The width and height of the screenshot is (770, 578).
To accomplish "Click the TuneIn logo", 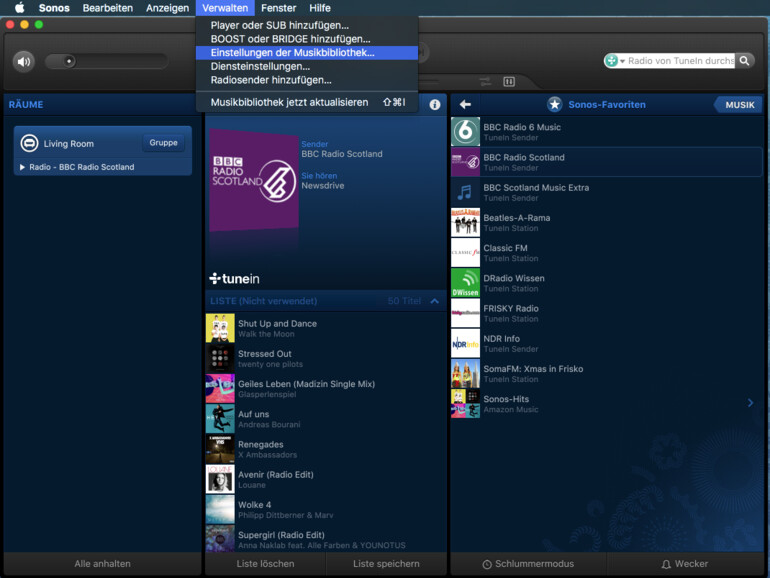I will [x=234, y=279].
